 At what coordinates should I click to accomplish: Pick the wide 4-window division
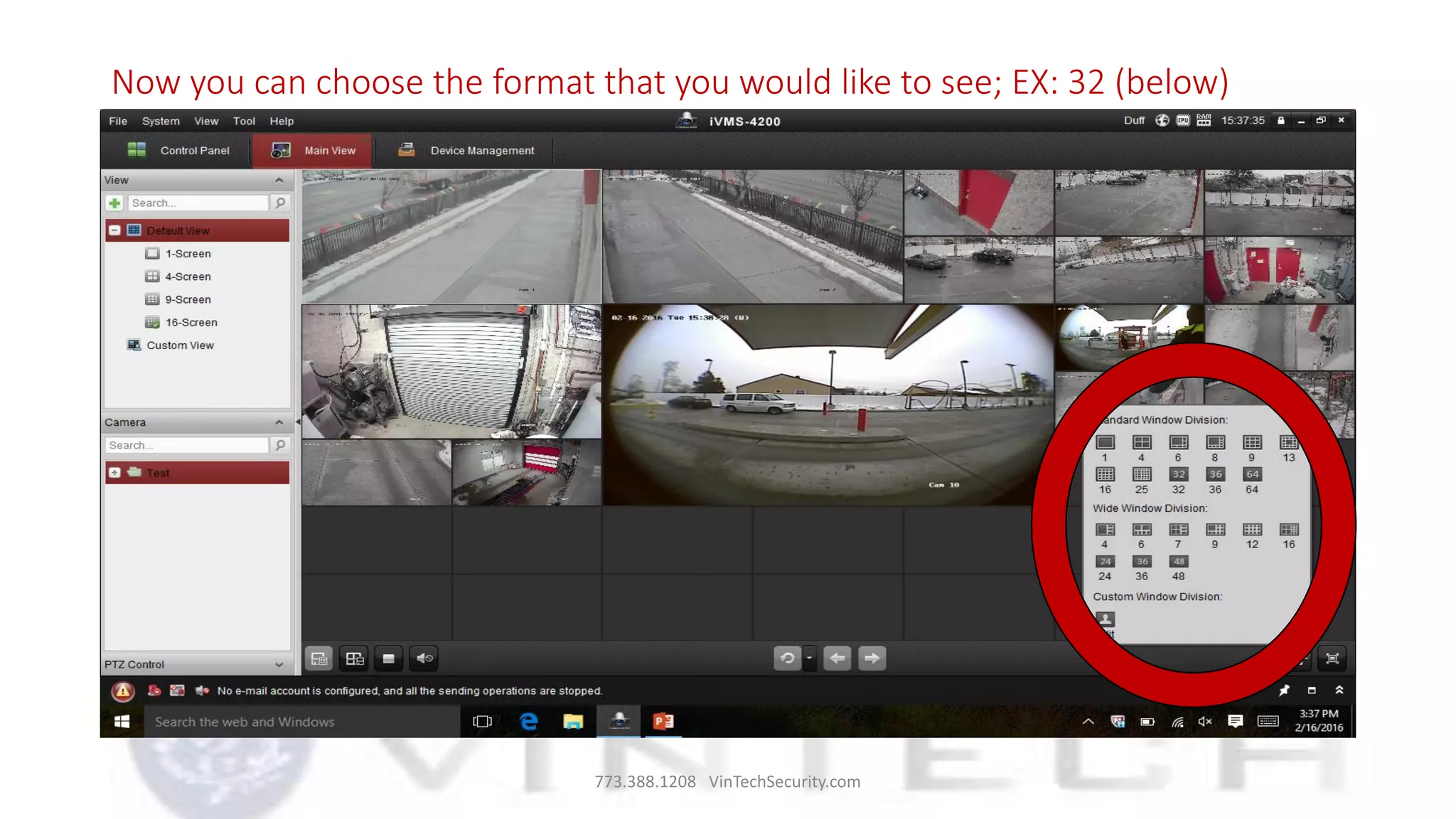(x=1105, y=530)
